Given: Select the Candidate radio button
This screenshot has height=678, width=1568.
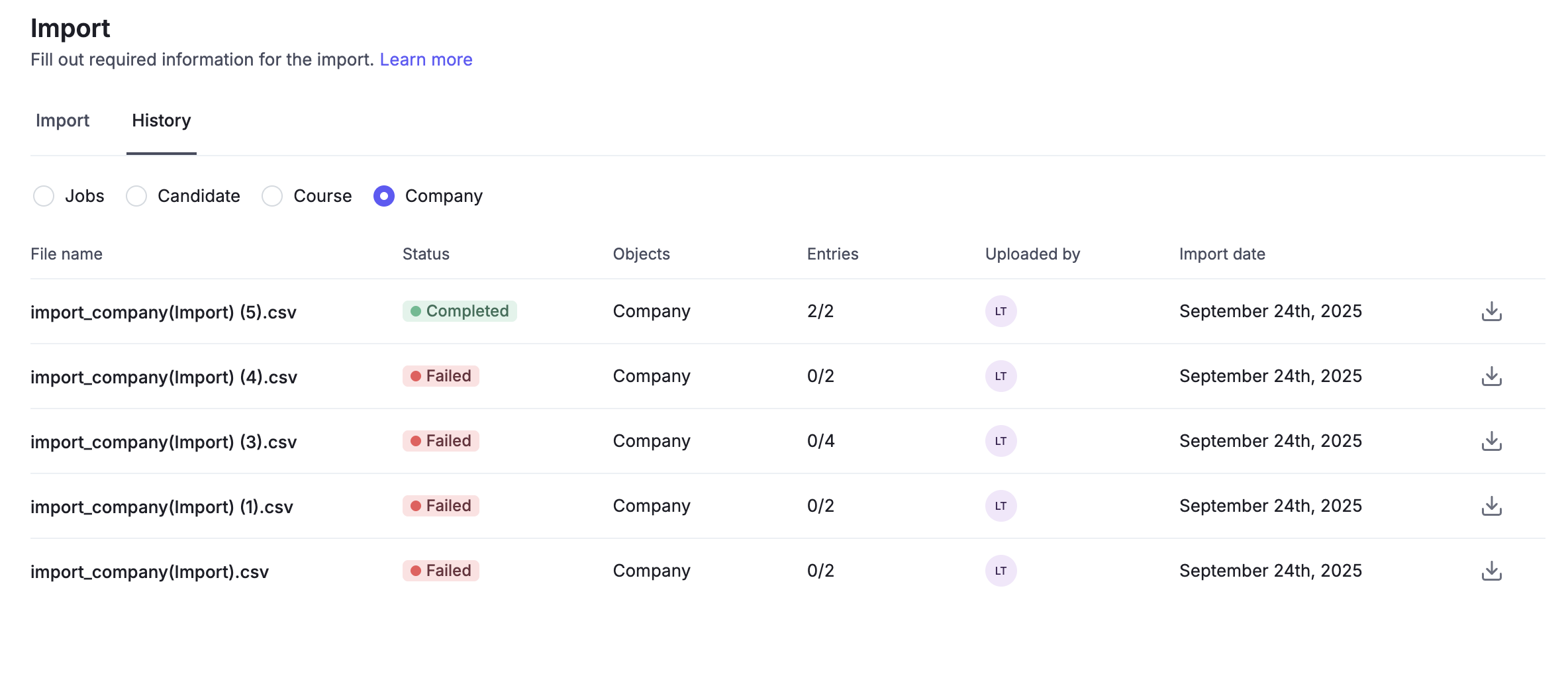Looking at the screenshot, I should pyautogui.click(x=136, y=196).
